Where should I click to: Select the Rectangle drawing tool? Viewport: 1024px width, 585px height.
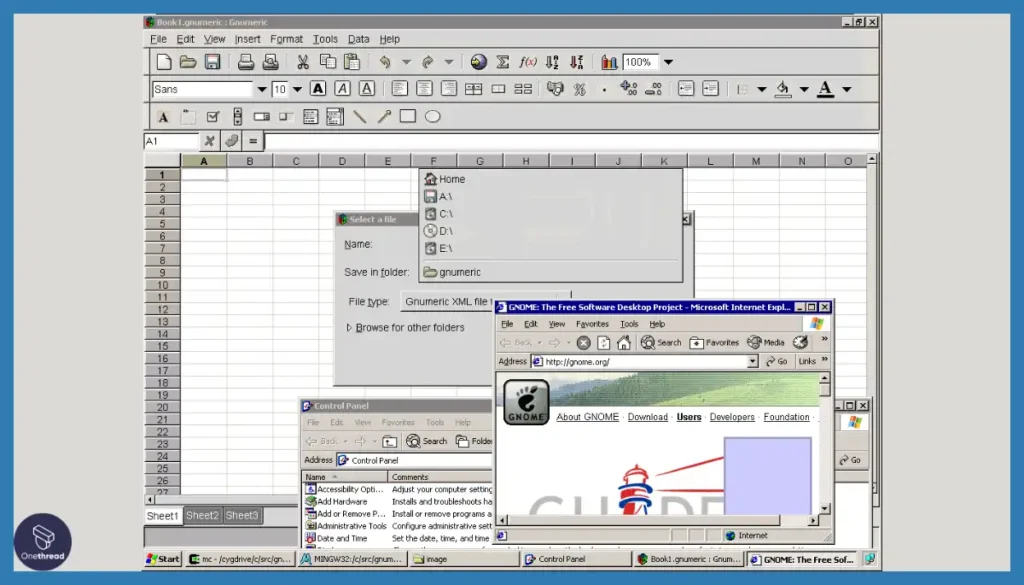click(408, 116)
